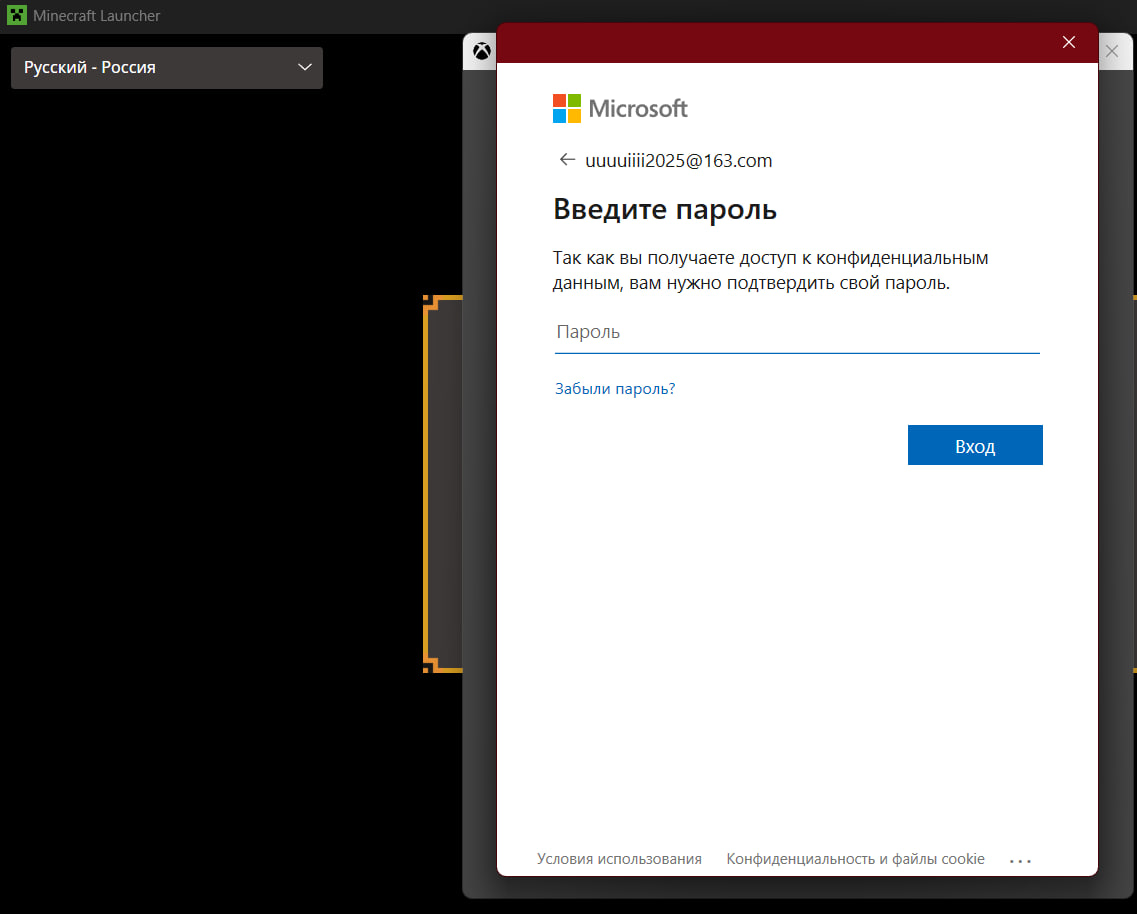Click the Xbox logo icon
This screenshot has height=914, width=1137.
(481, 51)
